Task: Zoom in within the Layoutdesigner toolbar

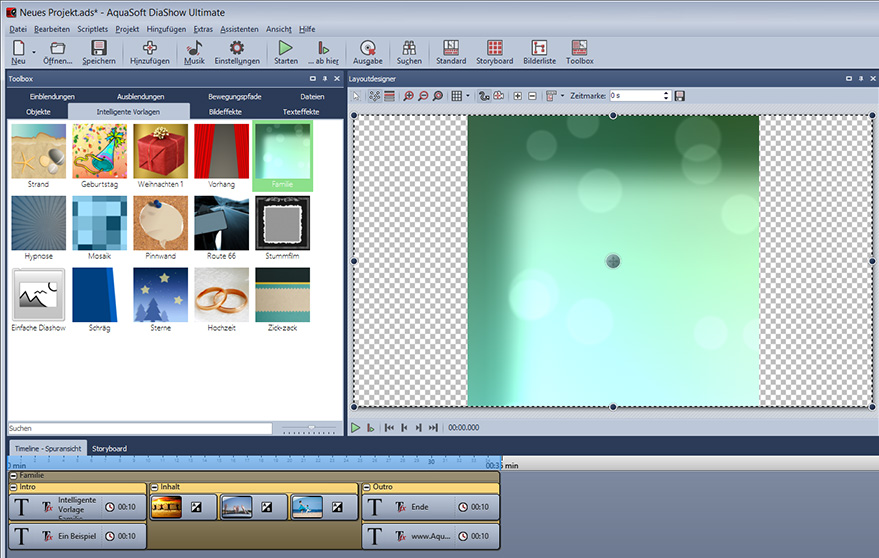Action: (408, 96)
